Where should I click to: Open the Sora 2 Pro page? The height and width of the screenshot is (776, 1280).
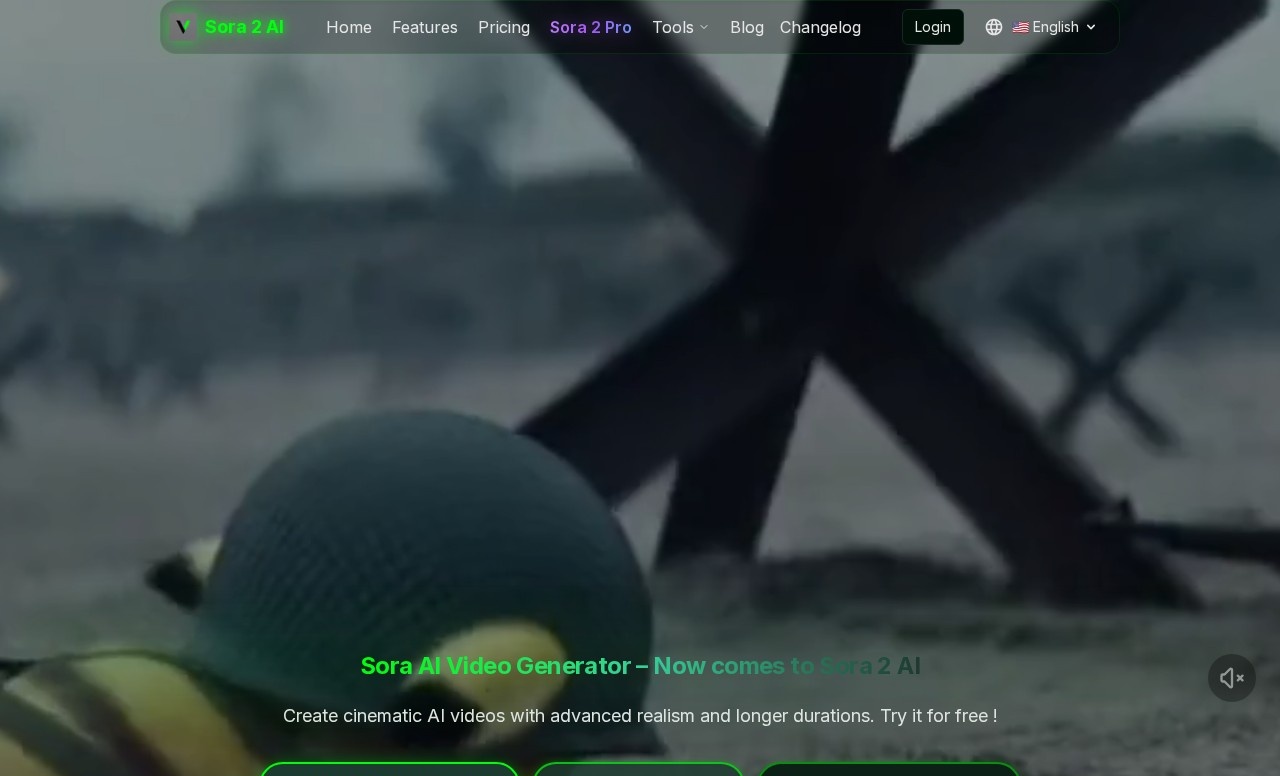point(591,27)
